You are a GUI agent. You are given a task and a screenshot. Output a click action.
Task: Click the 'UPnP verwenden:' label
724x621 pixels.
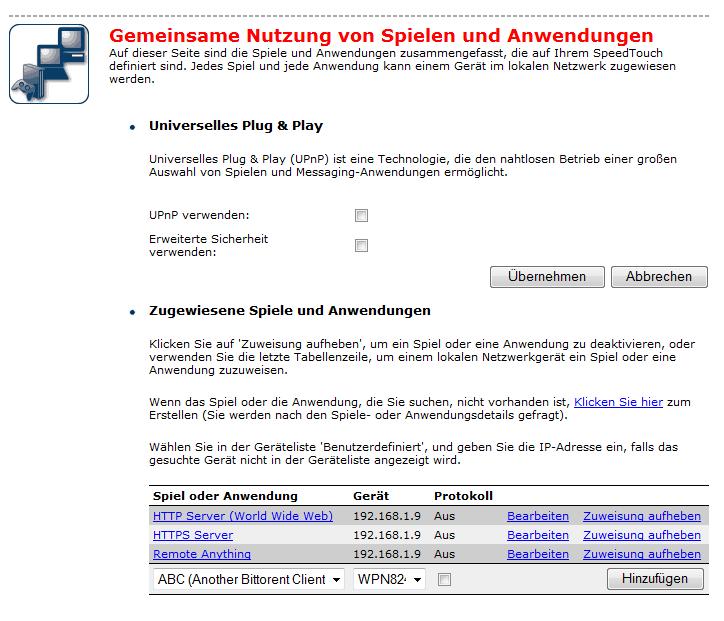199,215
